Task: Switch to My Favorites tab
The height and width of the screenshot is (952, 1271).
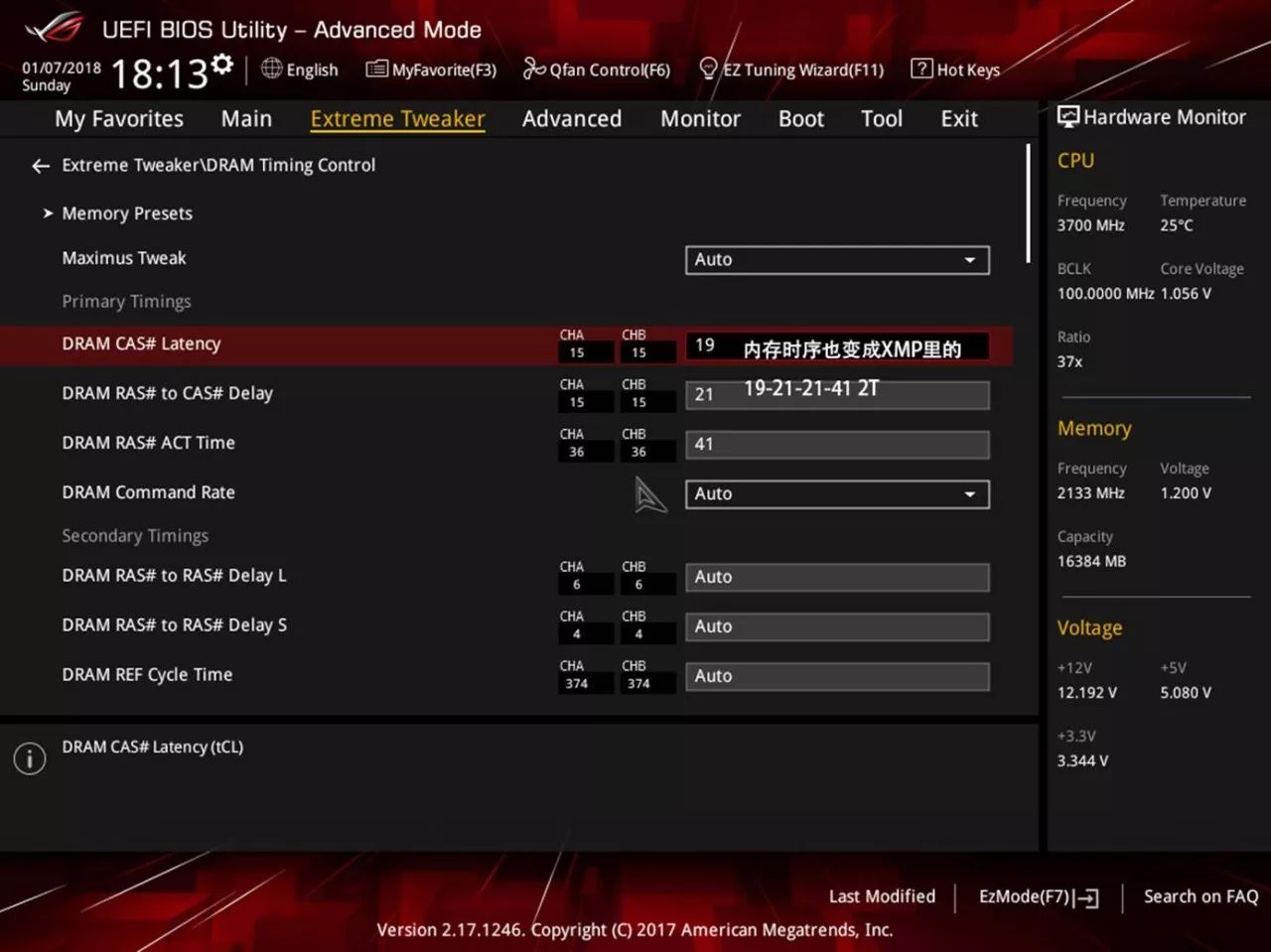Action: tap(119, 119)
